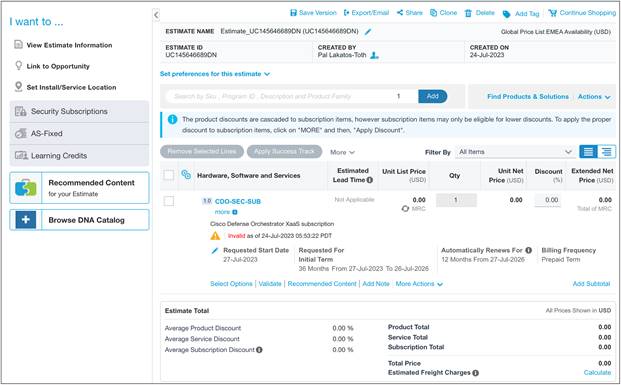Screen dimensions: 621x385
Task: Edit estimate name with the pencil icon
Action: tap(368, 31)
